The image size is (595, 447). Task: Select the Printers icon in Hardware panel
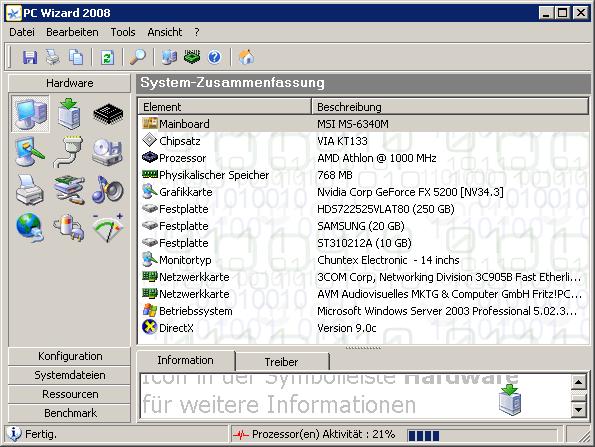30,190
